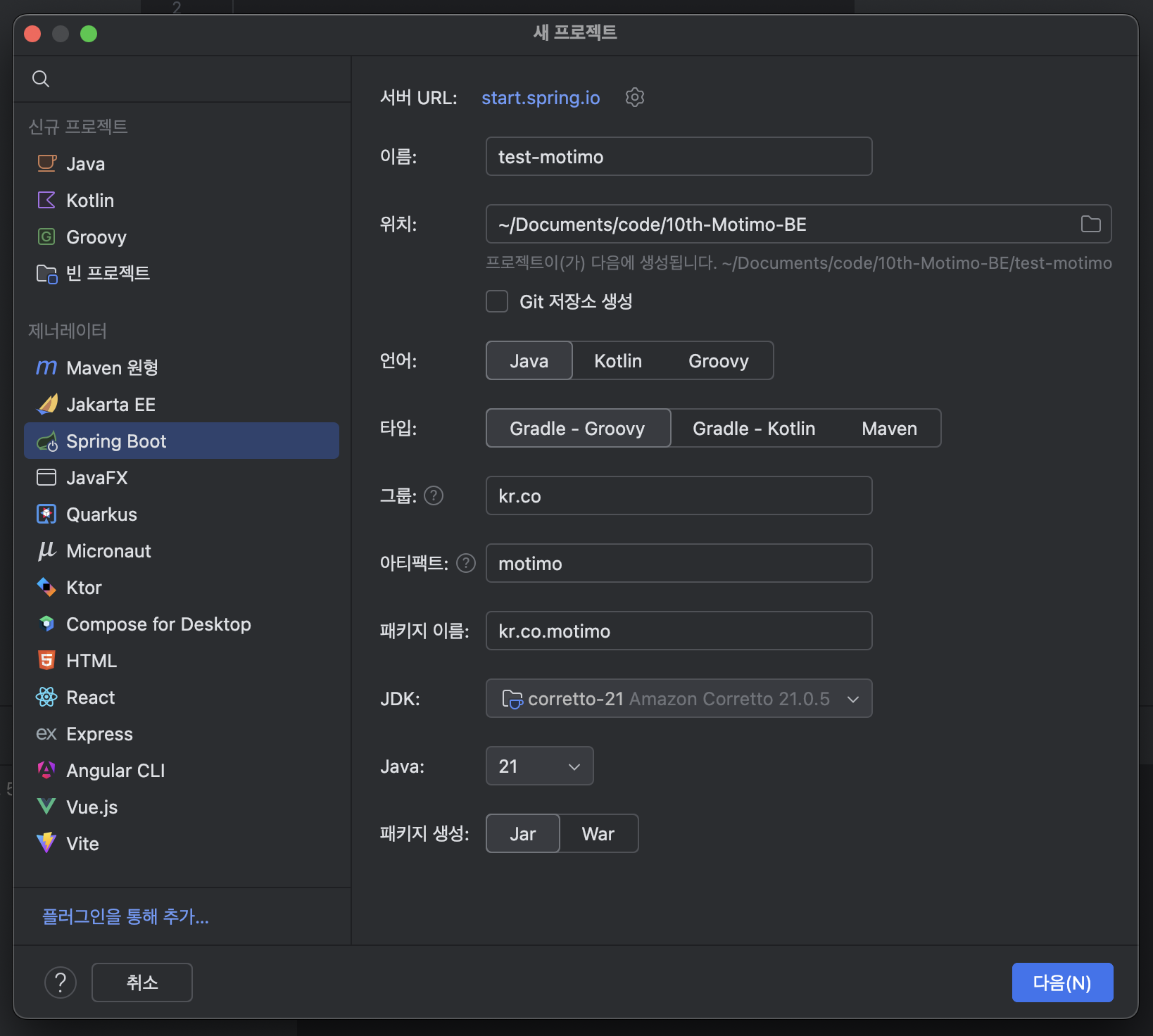Click the 패키지 이름 field kr.co.motimo
1153x1036 pixels.
[x=679, y=631]
